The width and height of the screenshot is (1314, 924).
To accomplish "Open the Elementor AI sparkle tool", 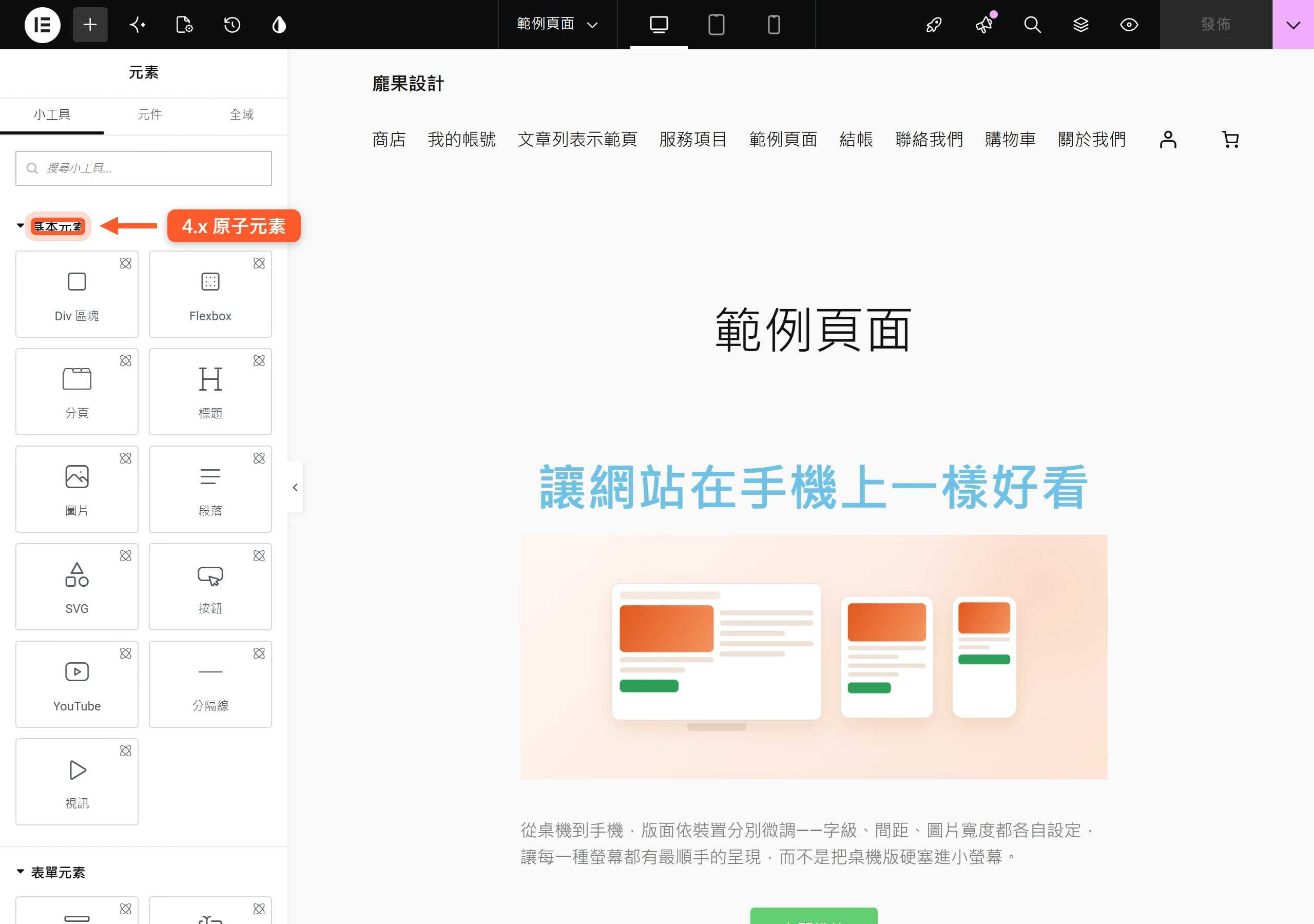I will click(x=138, y=25).
